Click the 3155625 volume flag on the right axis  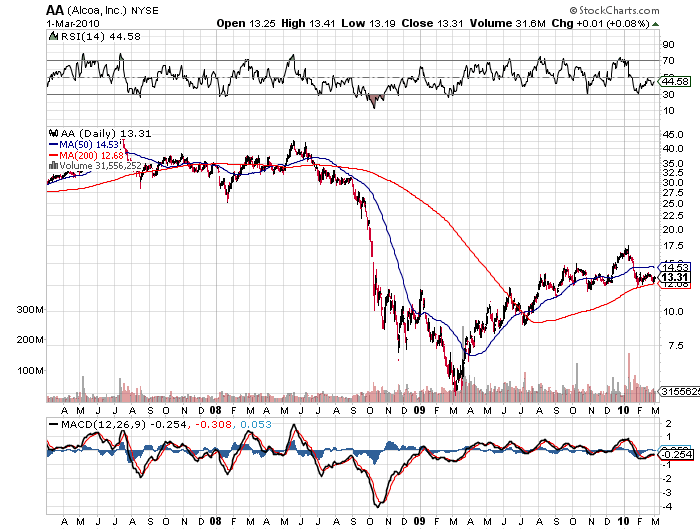click(679, 392)
